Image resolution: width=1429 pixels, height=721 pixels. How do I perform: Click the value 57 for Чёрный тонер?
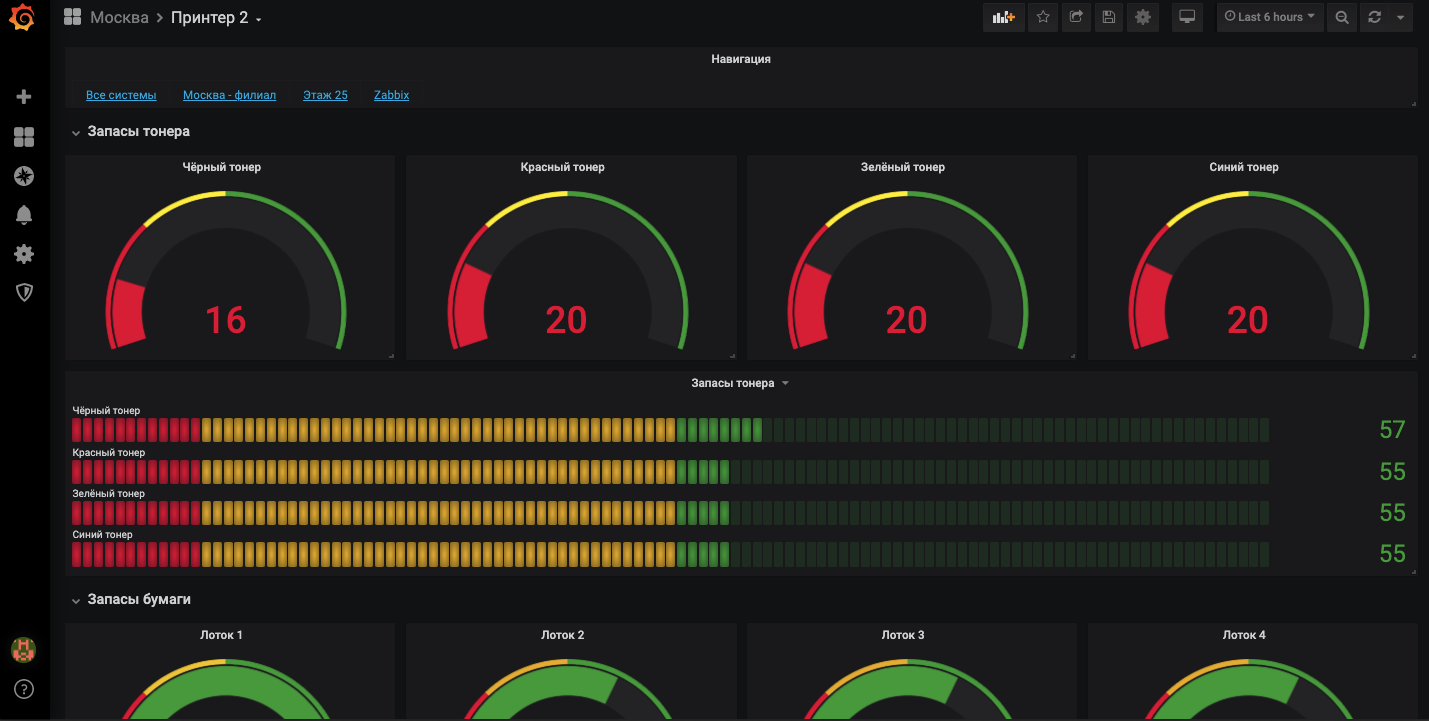pyautogui.click(x=1392, y=430)
